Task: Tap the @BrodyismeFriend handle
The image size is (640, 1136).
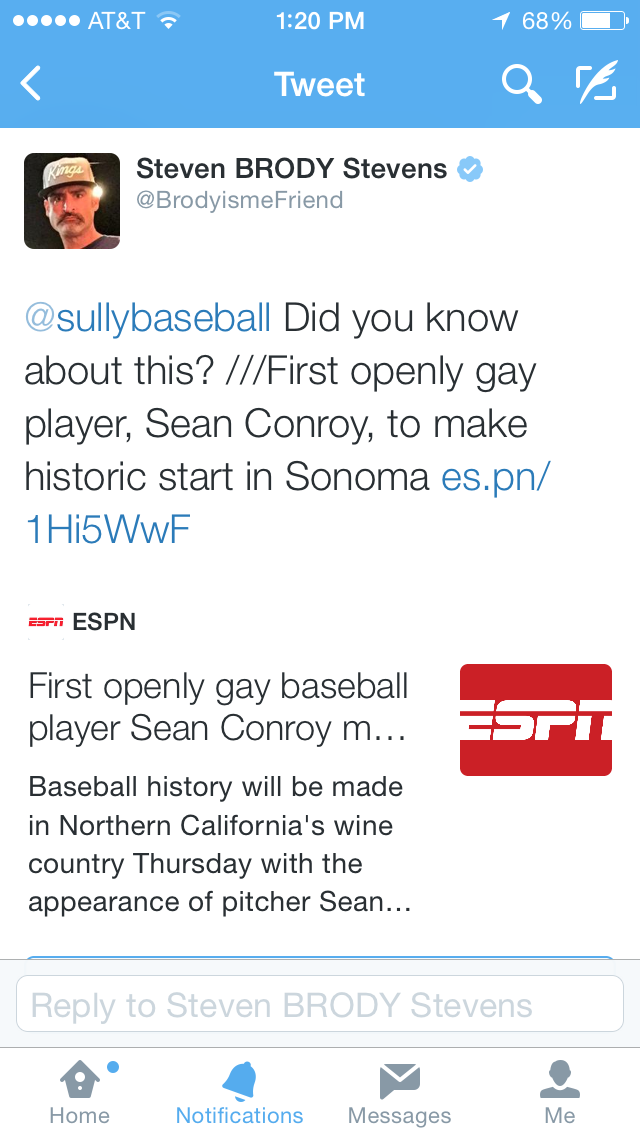Action: (x=240, y=200)
